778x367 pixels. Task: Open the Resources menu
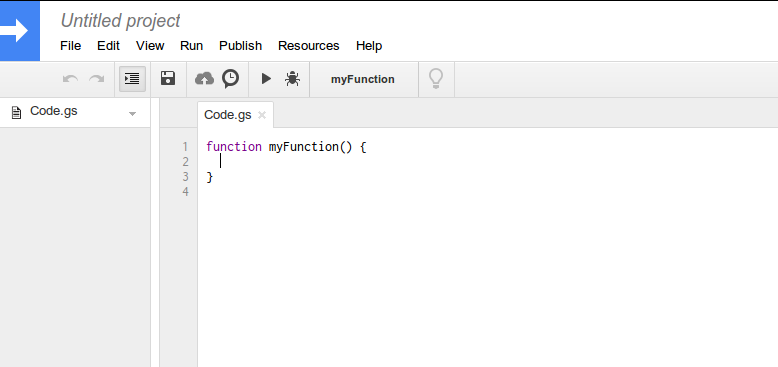(309, 46)
